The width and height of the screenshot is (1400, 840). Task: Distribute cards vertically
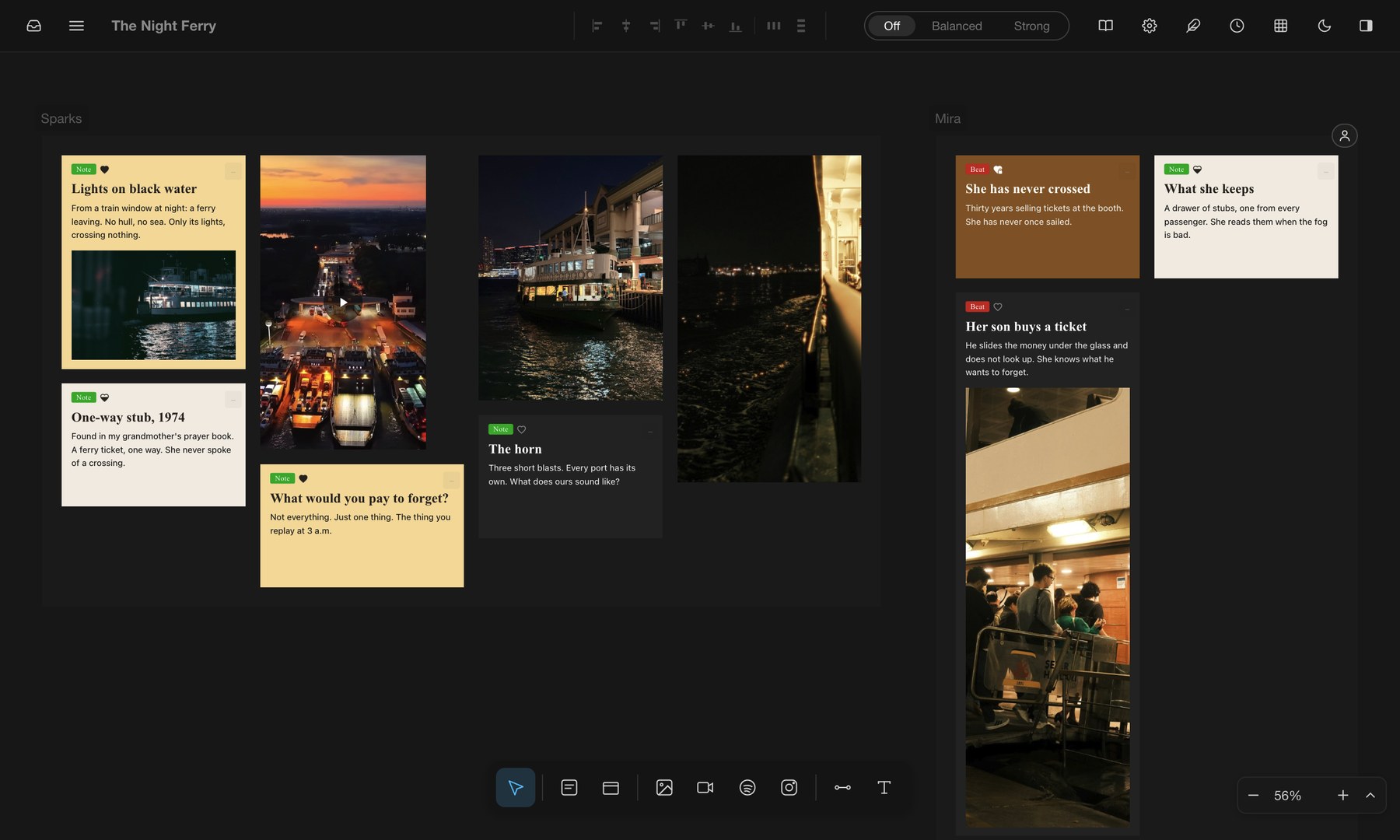[800, 26]
